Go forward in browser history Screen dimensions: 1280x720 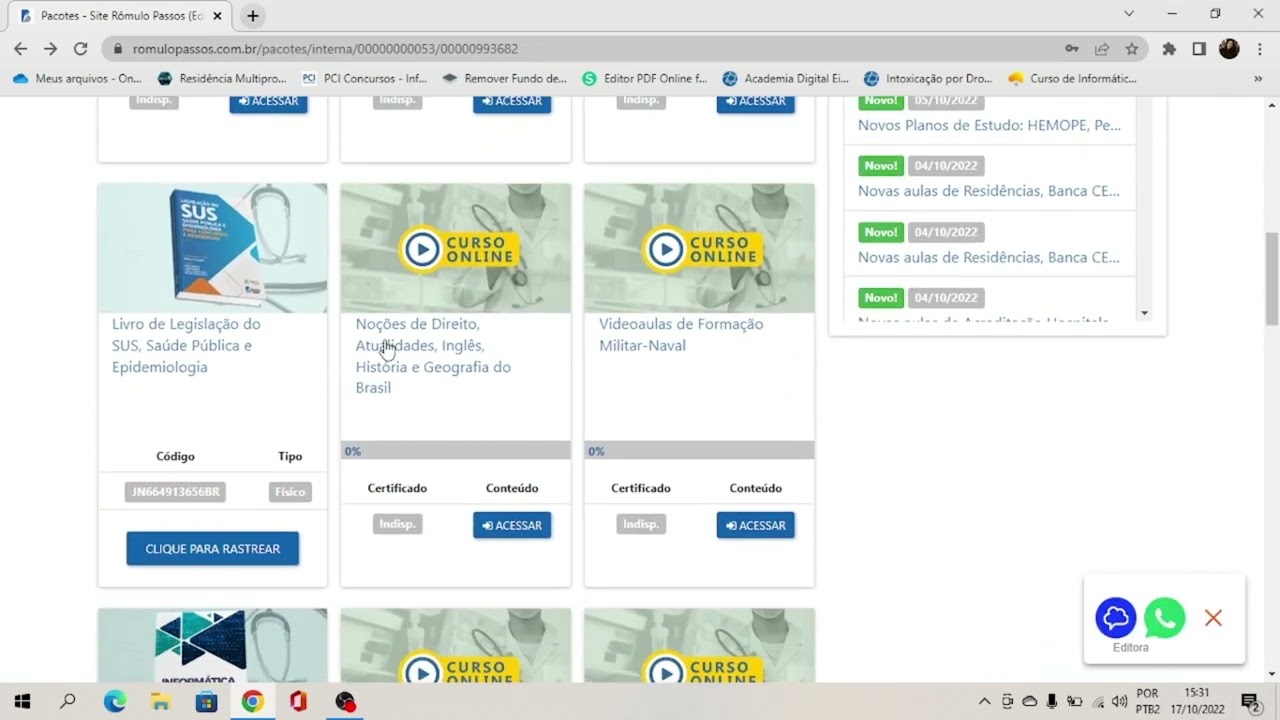[x=50, y=48]
